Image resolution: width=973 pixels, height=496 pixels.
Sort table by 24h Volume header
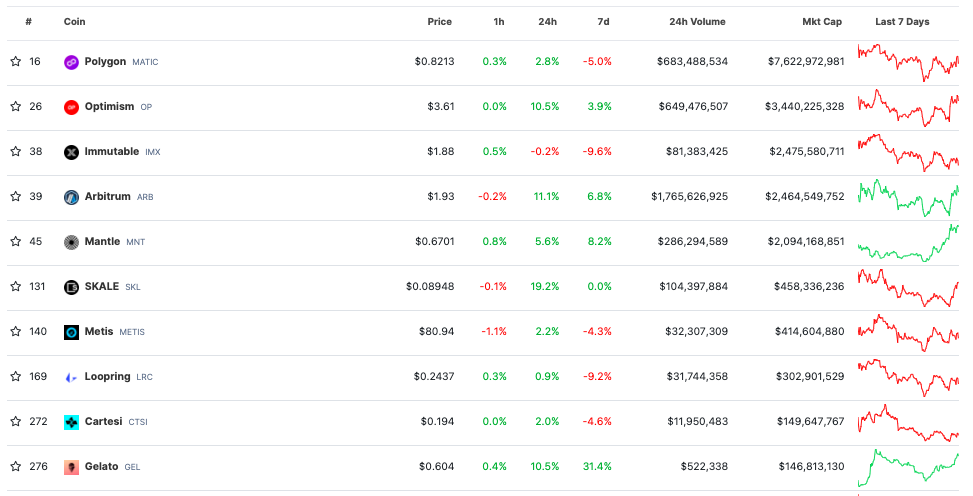697,22
